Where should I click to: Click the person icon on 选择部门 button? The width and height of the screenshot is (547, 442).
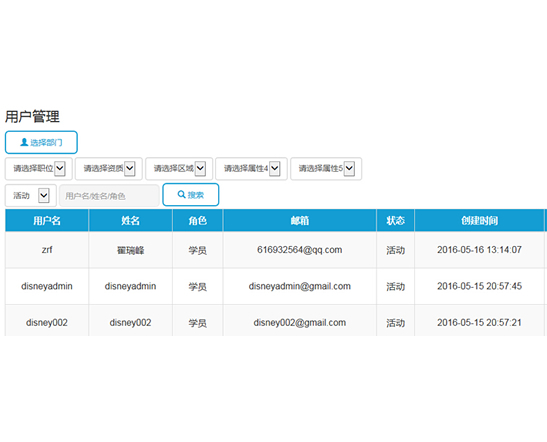click(x=24, y=142)
